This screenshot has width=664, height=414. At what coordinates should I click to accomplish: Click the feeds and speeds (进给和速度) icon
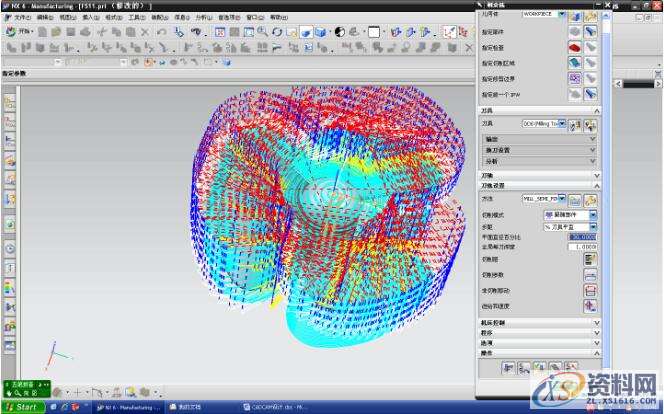click(590, 305)
